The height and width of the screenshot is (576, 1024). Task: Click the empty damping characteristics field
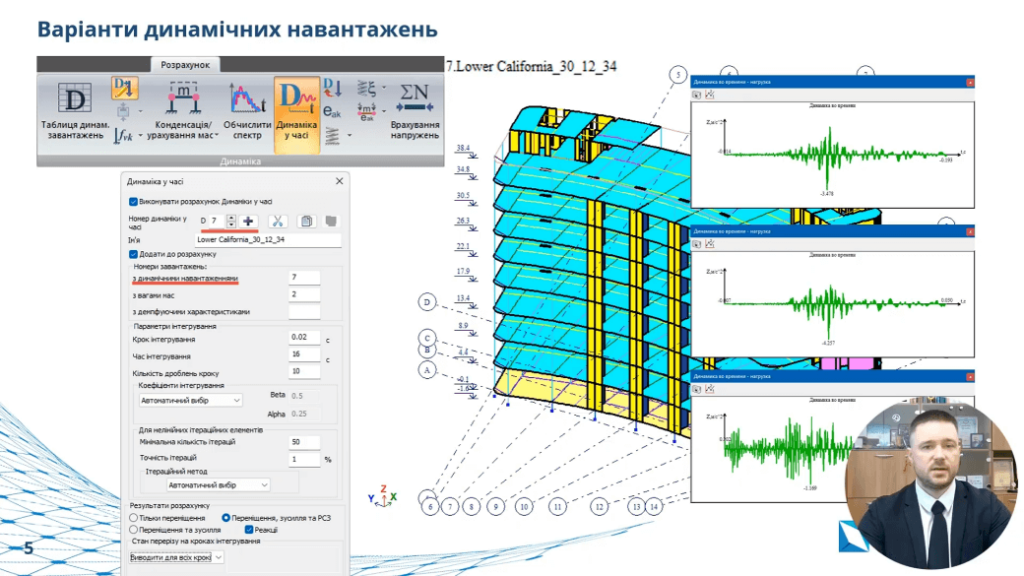coord(304,312)
